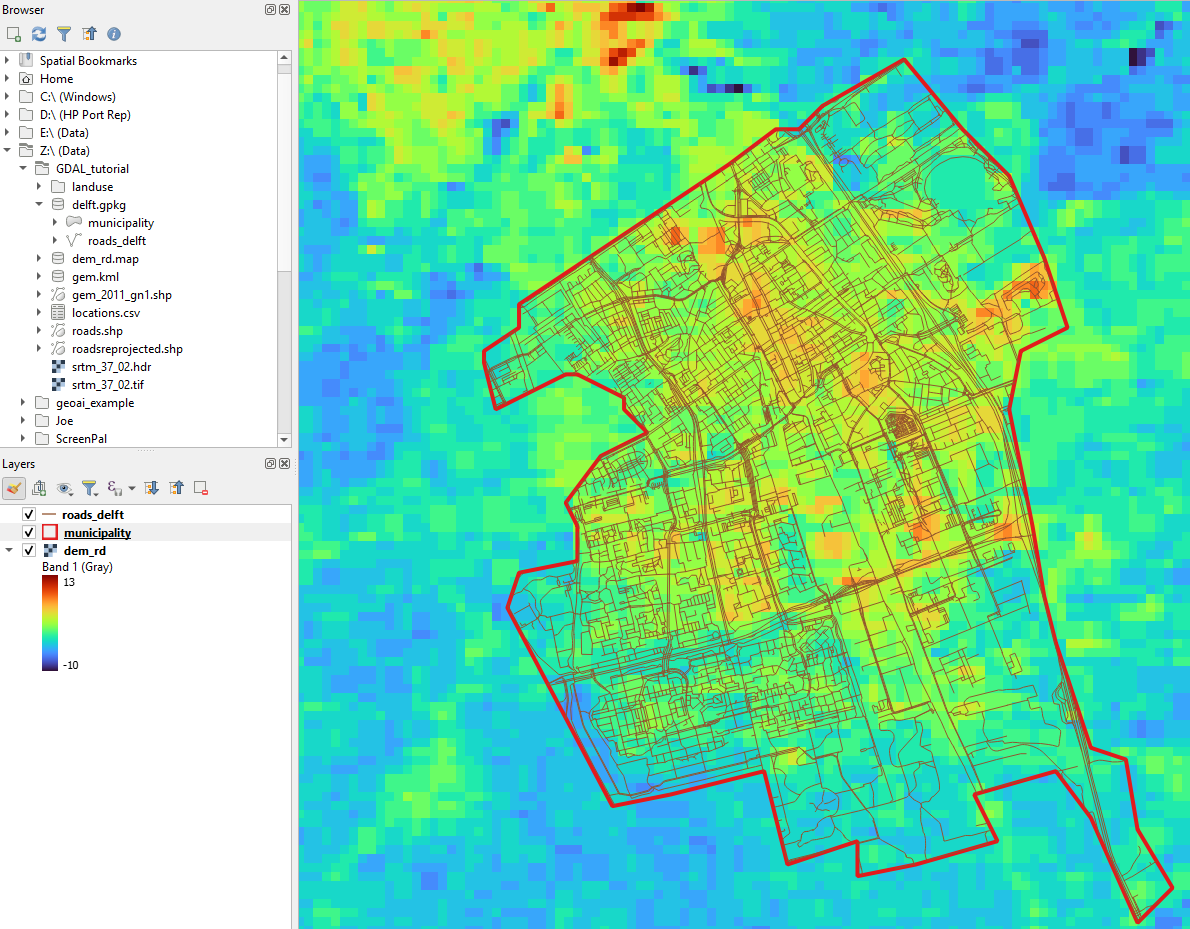
Task: Hide the dem_rd raster layer
Action: click(29, 551)
